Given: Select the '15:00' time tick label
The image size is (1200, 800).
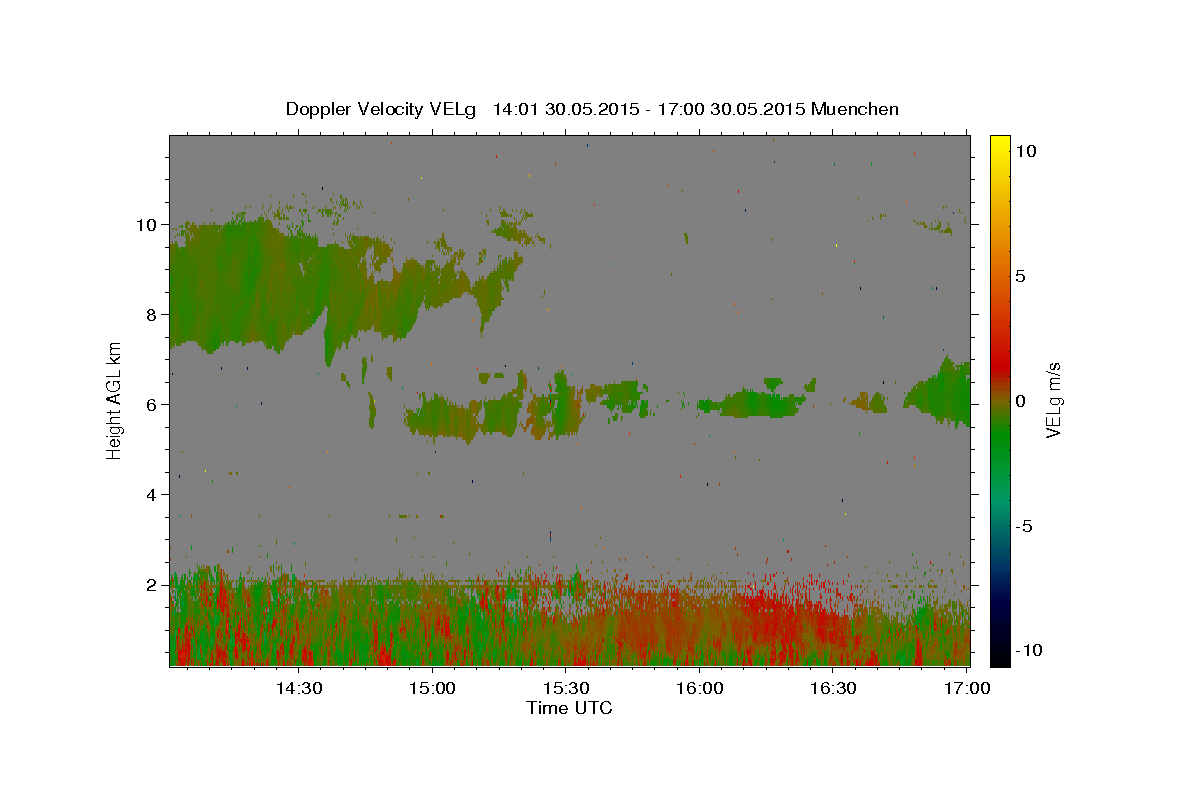Looking at the screenshot, I should point(432,688).
